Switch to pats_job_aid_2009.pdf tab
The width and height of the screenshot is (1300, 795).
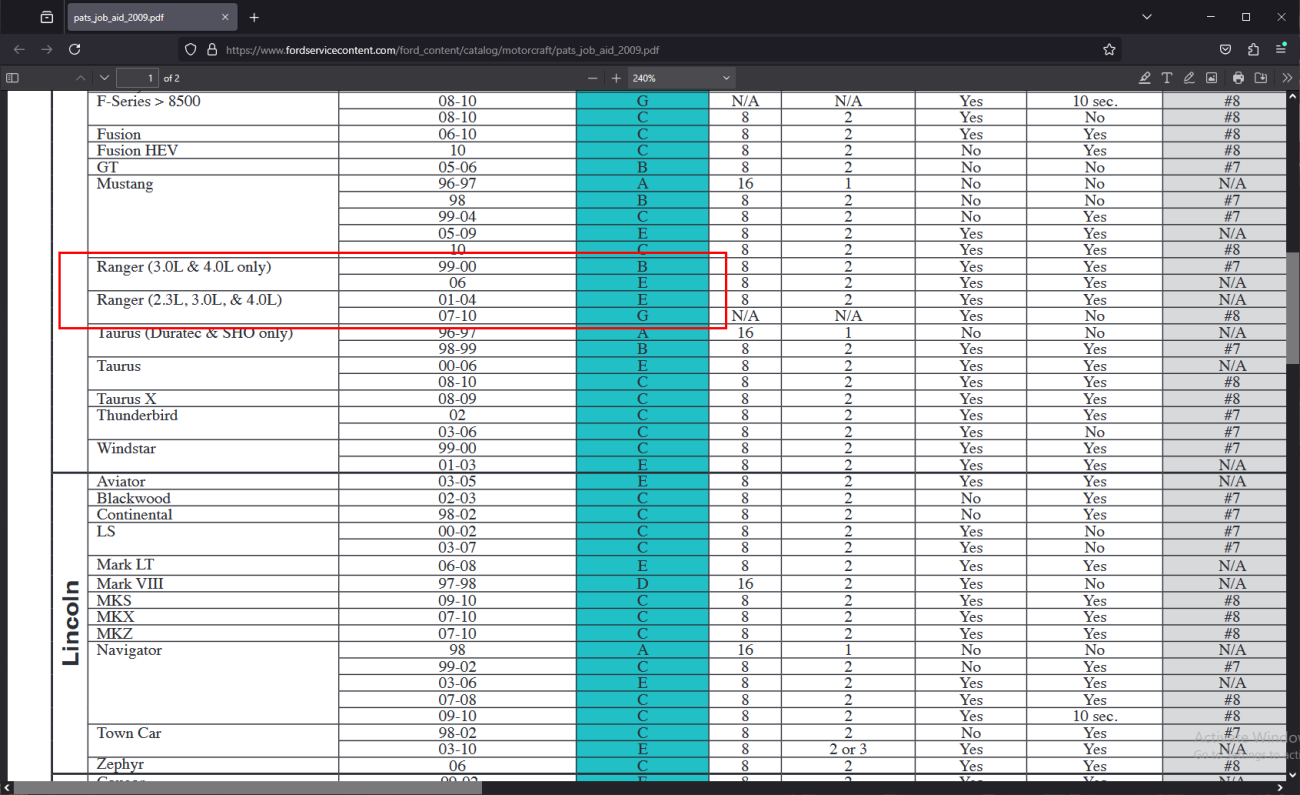pyautogui.click(x=152, y=17)
